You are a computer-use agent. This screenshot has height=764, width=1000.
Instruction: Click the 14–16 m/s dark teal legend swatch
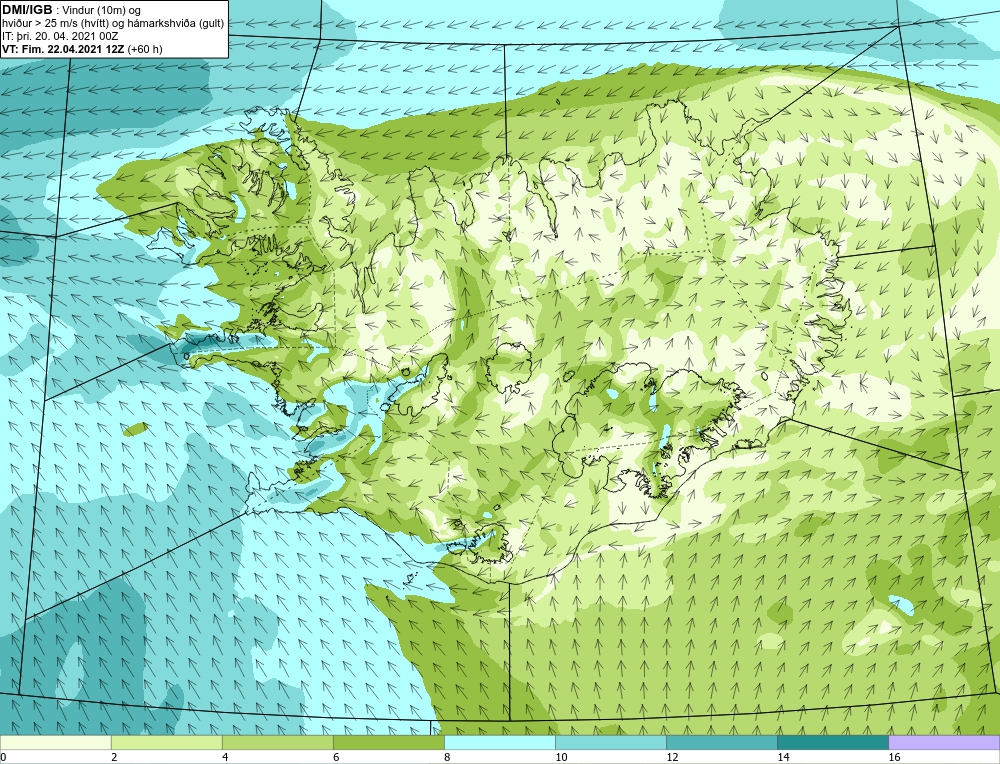832,742
